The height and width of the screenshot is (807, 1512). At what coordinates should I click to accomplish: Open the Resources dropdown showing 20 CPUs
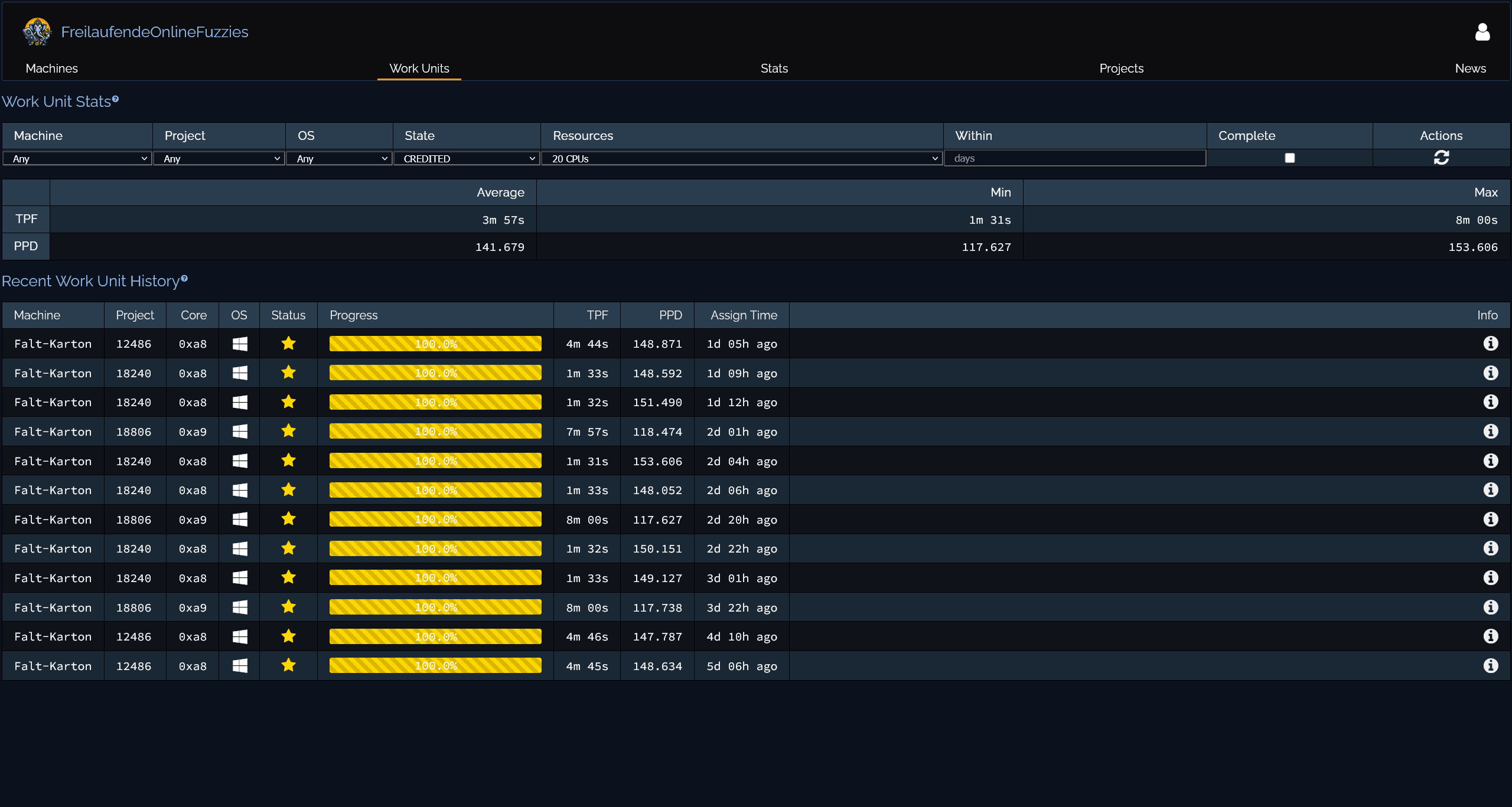[x=741, y=158]
